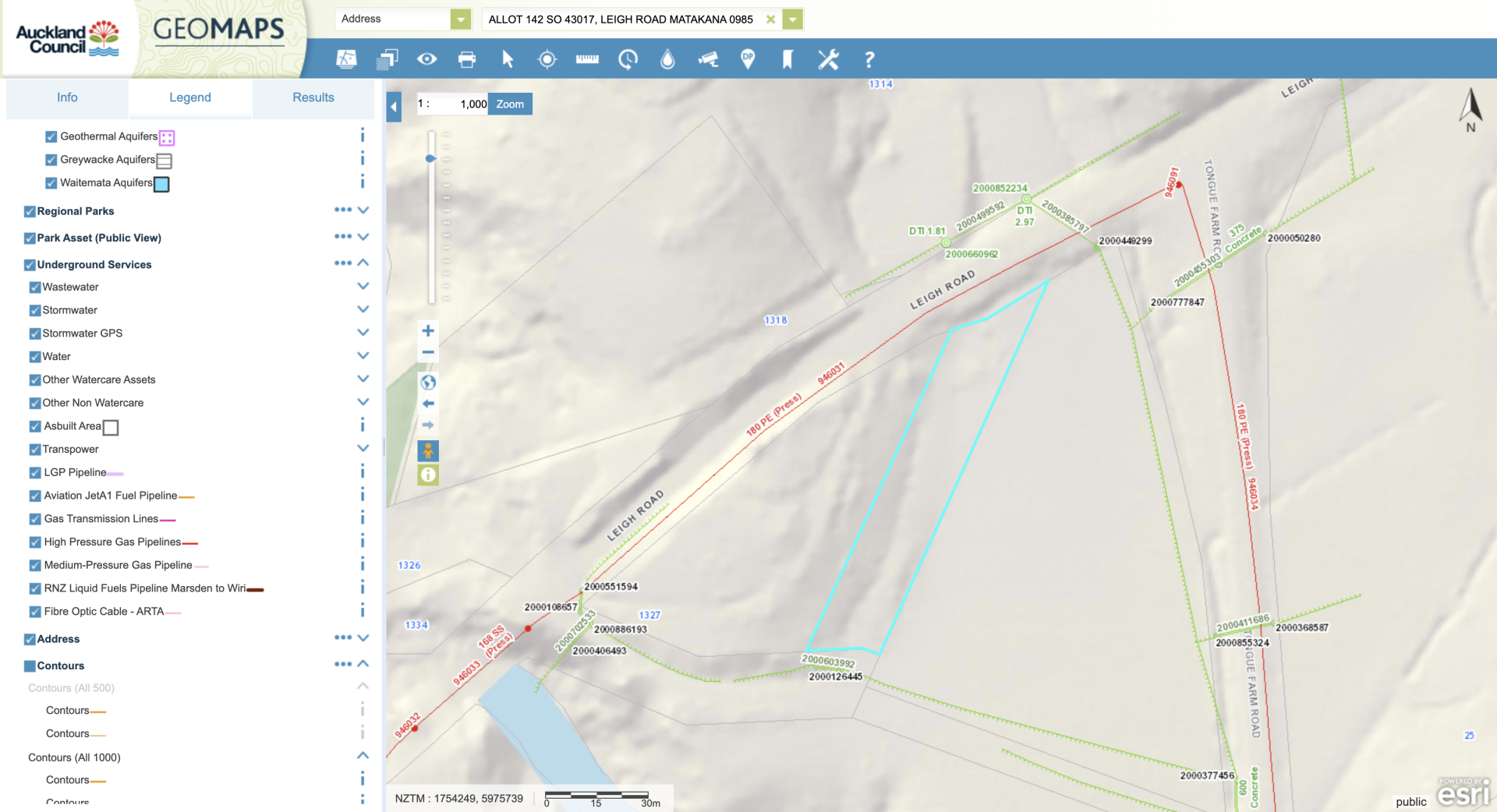Disable the LGP Pipeline layer

click(35, 472)
